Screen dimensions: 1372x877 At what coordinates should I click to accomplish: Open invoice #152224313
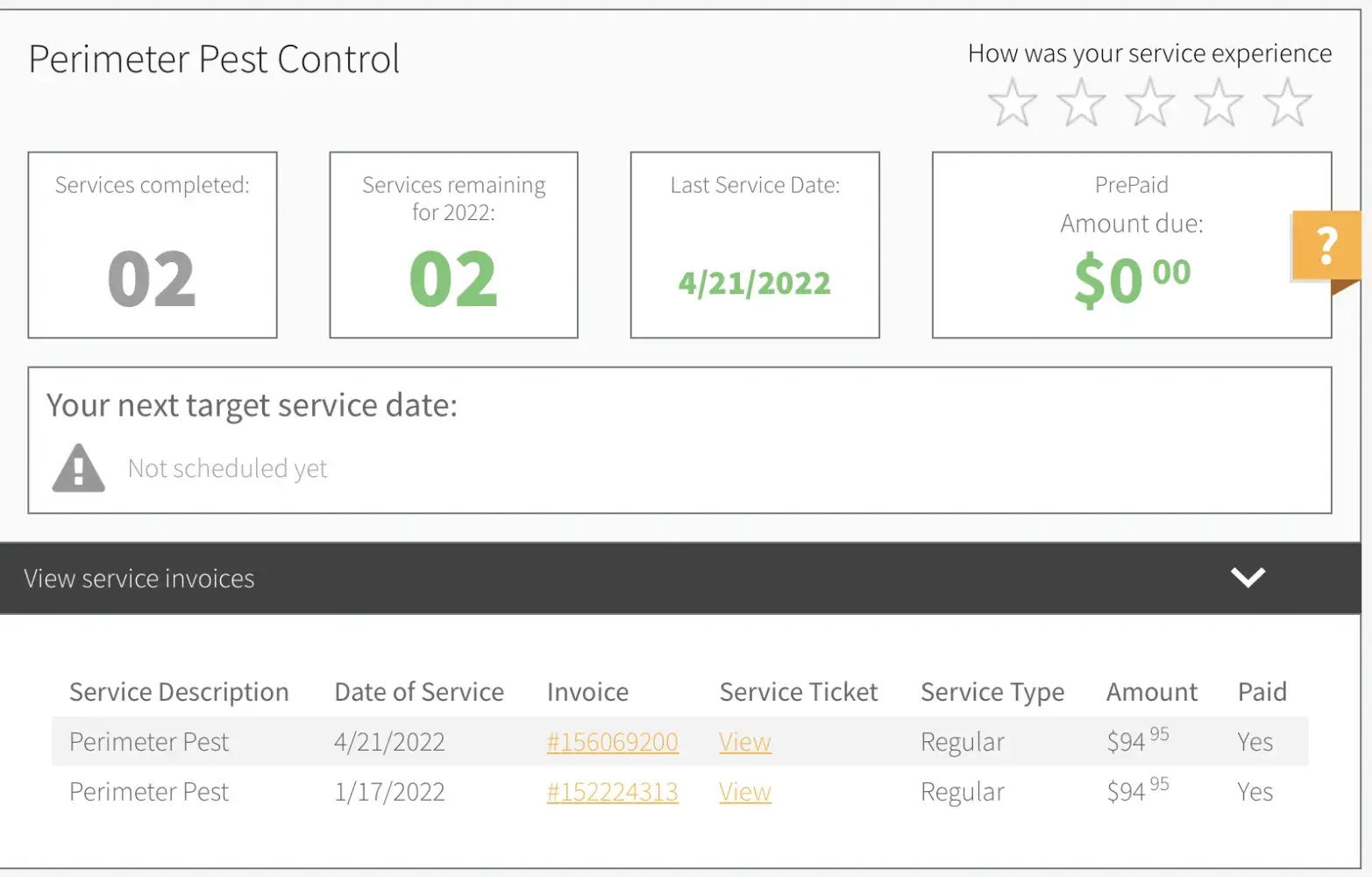612,792
